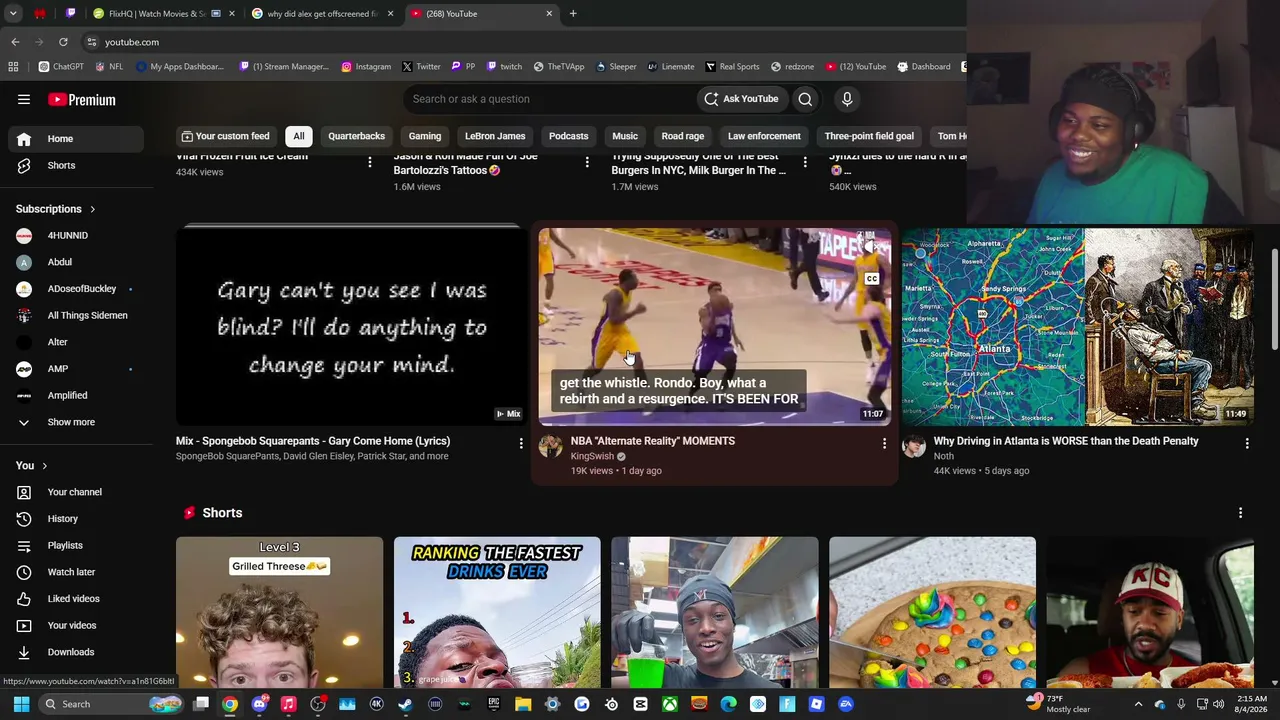Open Liked videos list
1280x720 pixels.
coord(72,598)
